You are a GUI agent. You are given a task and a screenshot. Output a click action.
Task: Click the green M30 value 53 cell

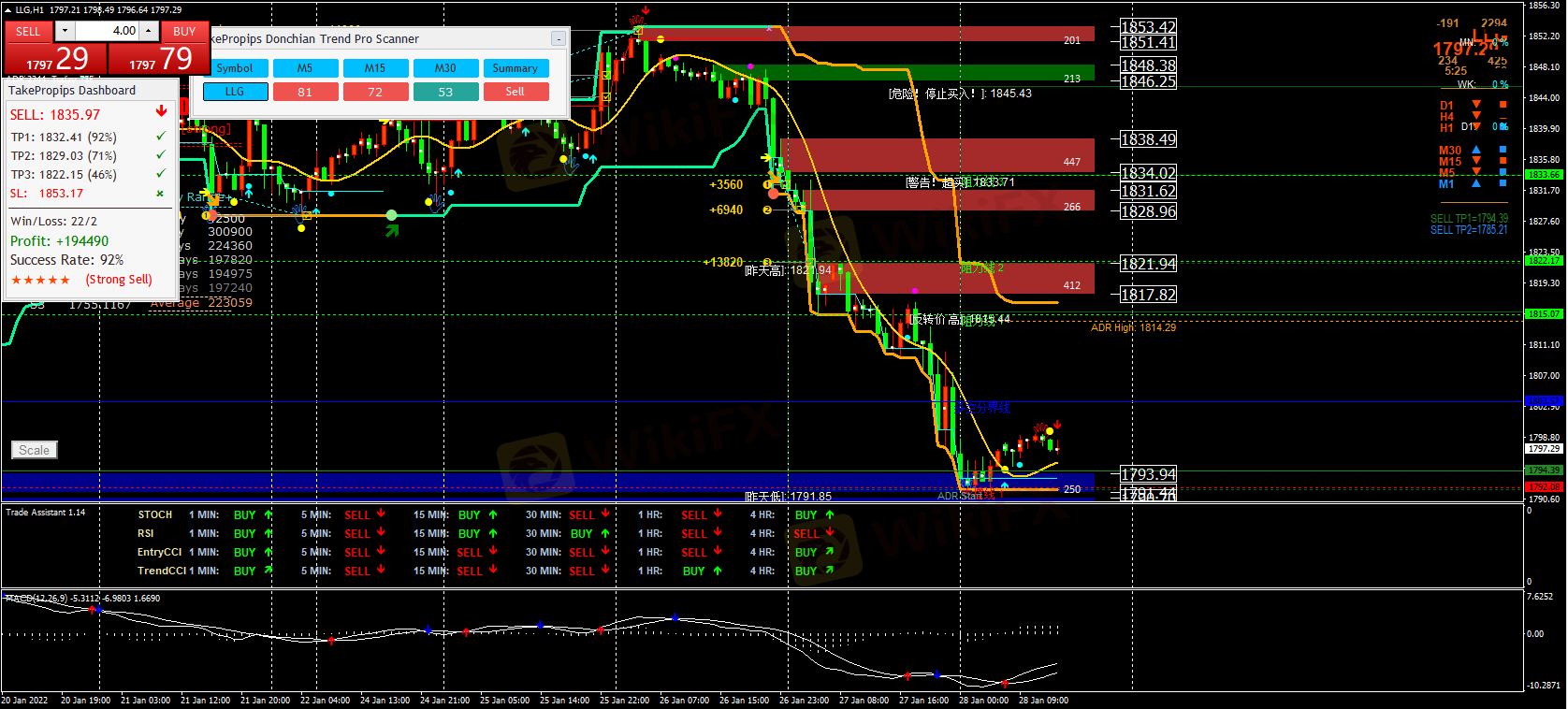445,92
